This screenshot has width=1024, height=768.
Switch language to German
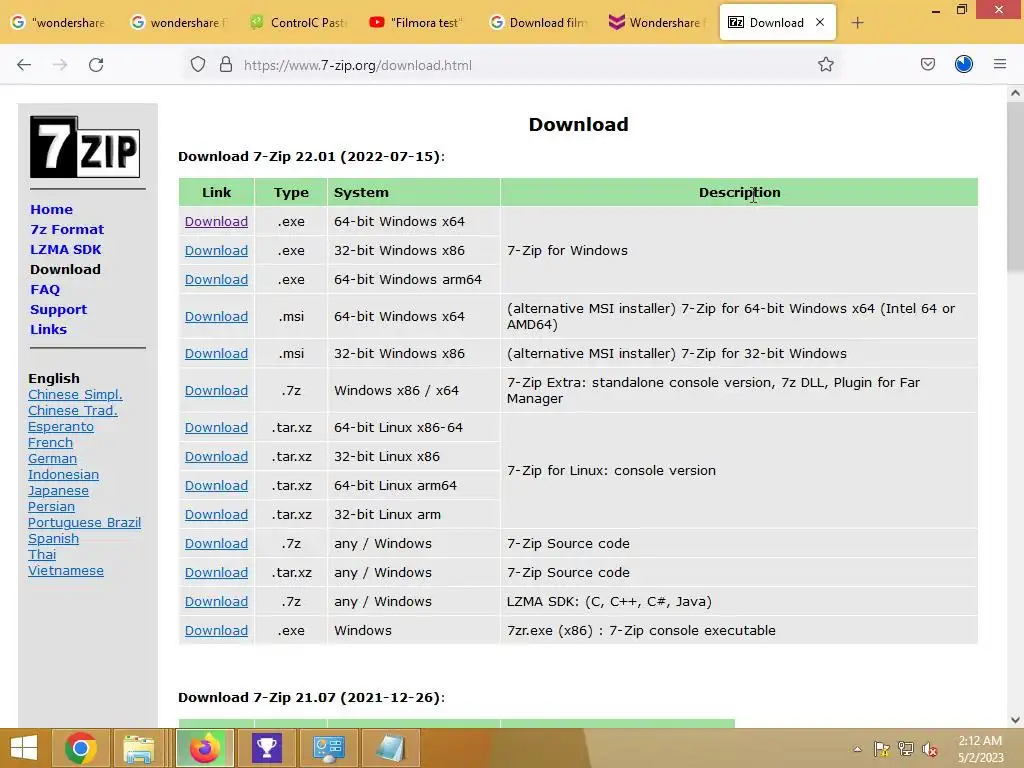pos(52,458)
